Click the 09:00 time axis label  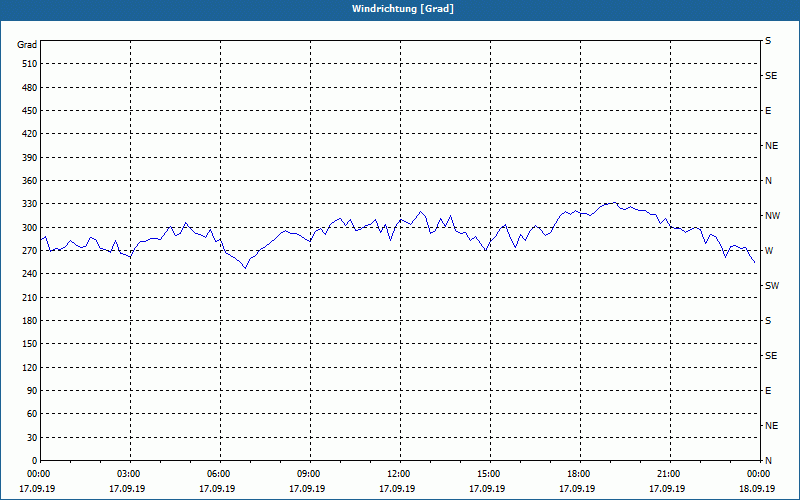(308, 474)
